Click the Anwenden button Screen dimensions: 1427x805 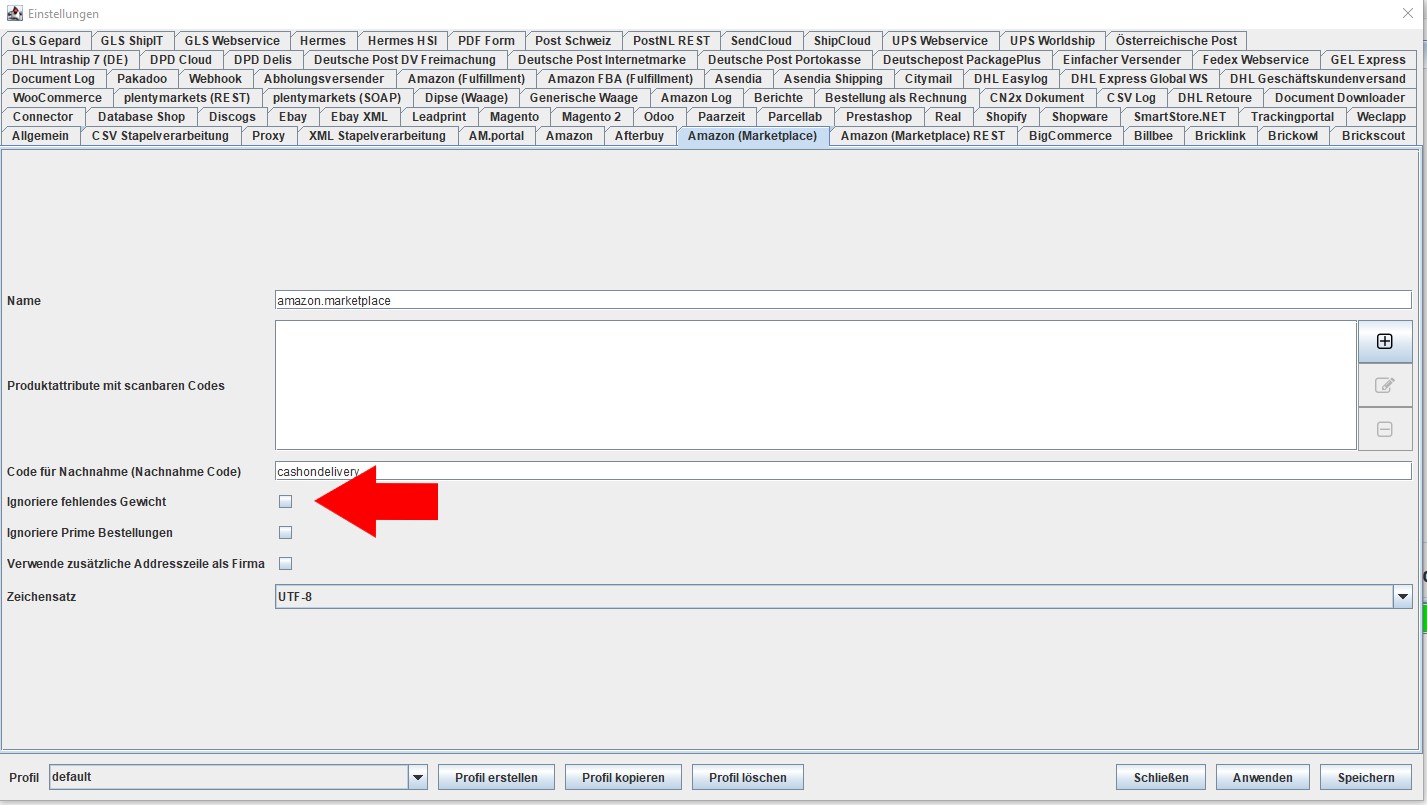[x=1263, y=777]
